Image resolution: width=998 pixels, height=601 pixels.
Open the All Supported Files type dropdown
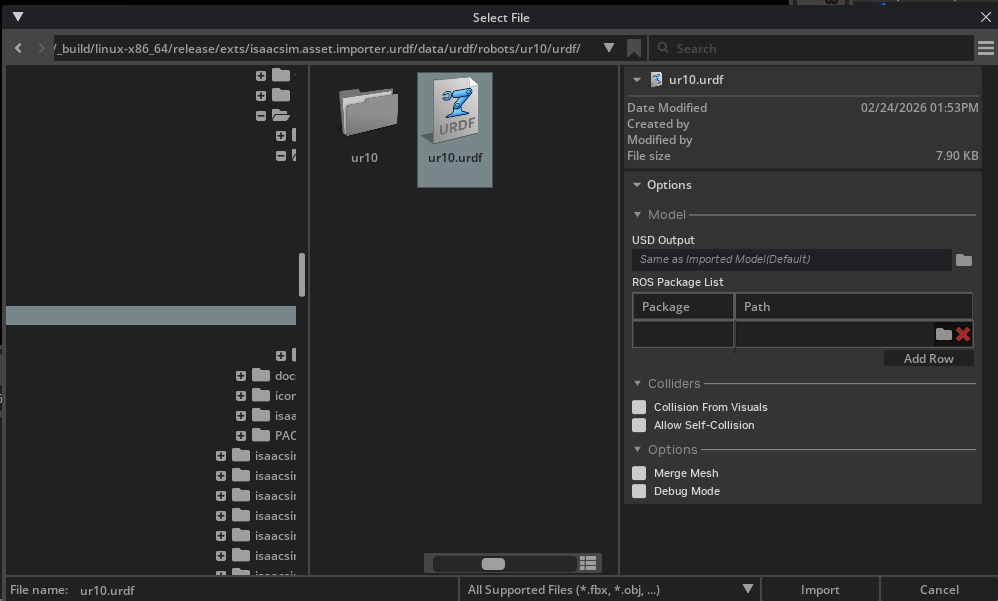746,589
